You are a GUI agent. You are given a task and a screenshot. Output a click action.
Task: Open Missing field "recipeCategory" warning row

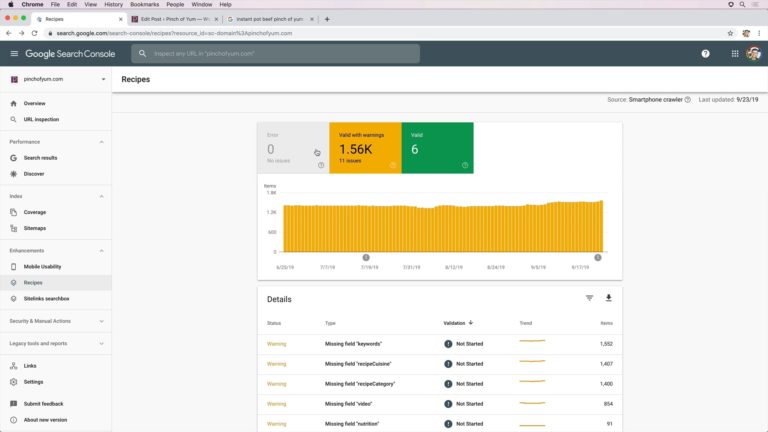point(440,384)
